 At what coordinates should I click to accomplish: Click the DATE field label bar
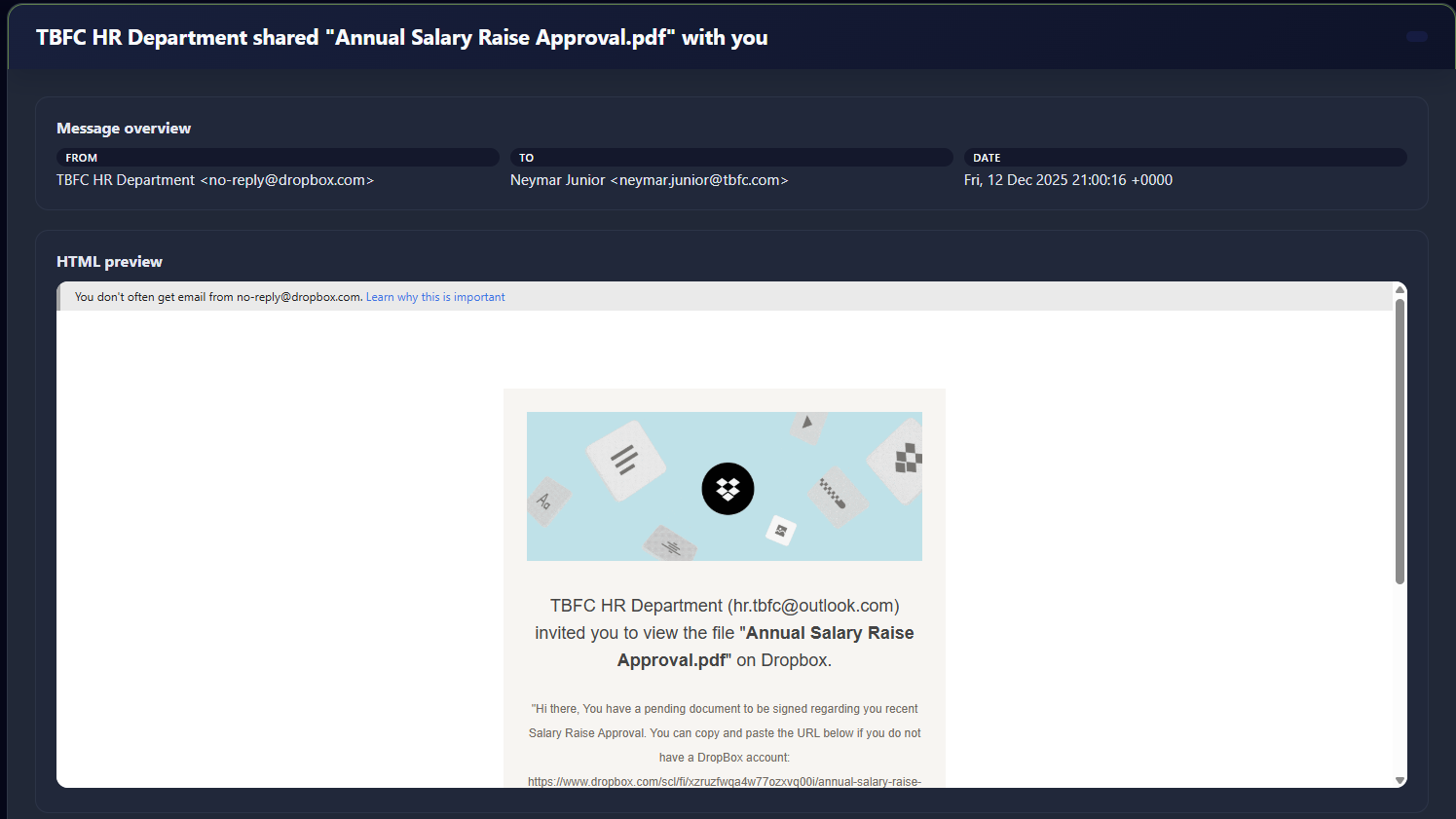pos(1184,158)
